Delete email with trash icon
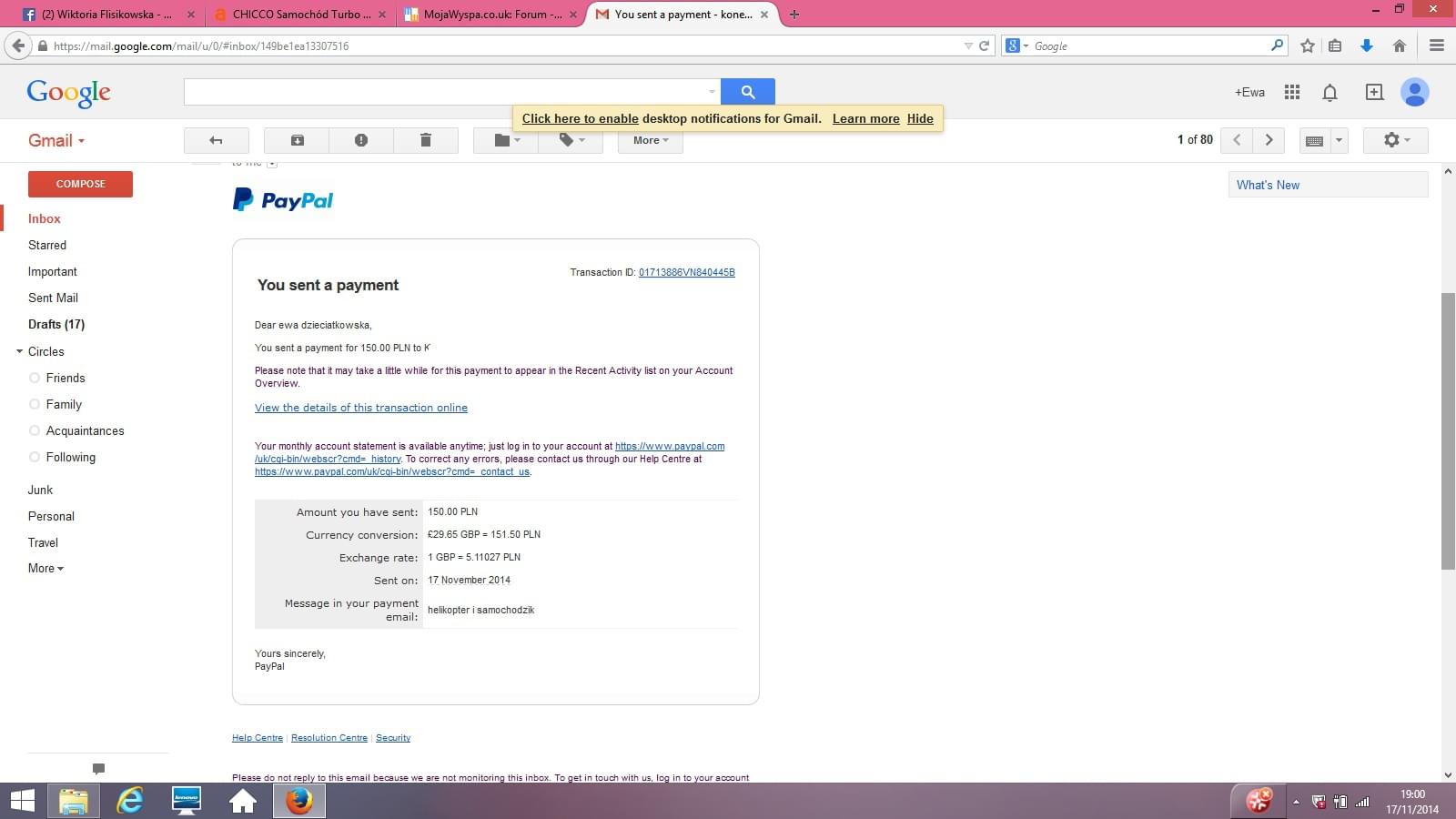 pos(425,140)
